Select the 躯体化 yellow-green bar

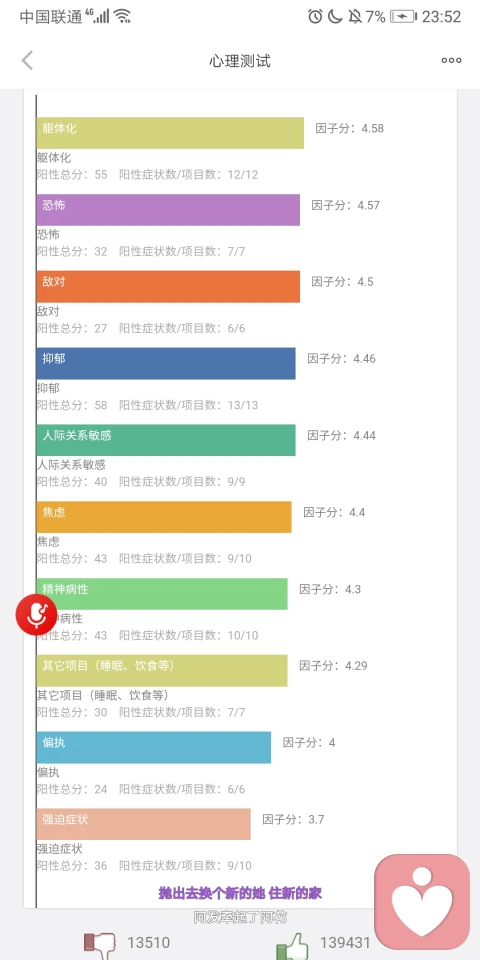(x=170, y=133)
